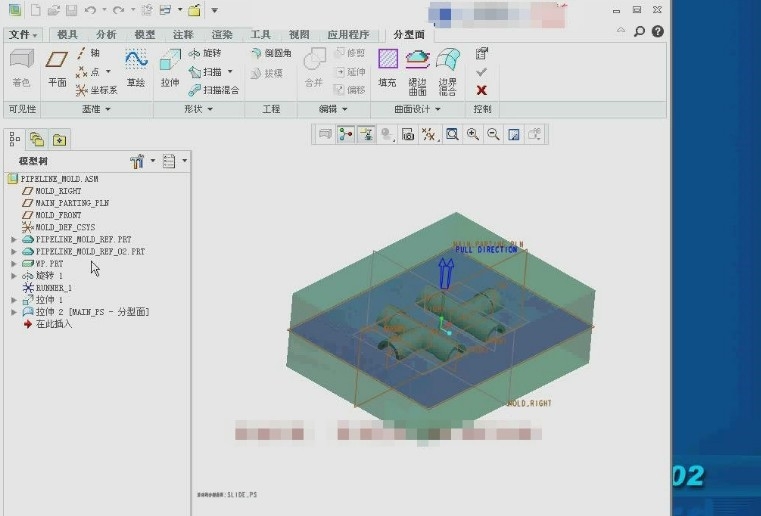Expand the 曲面设计 group dropdown
The height and width of the screenshot is (516, 761).
417,109
